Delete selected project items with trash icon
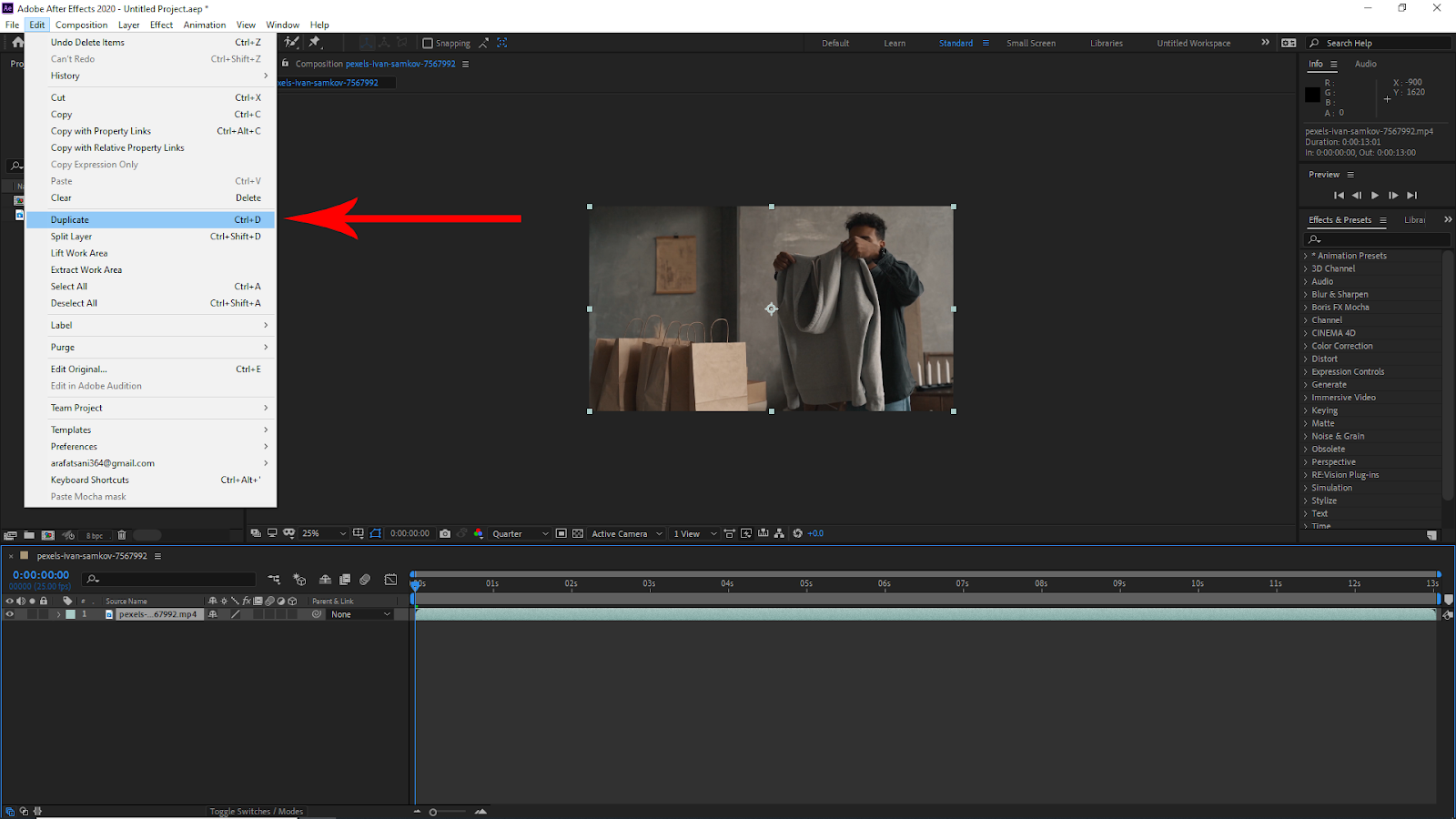The height and width of the screenshot is (819, 1456). click(122, 535)
